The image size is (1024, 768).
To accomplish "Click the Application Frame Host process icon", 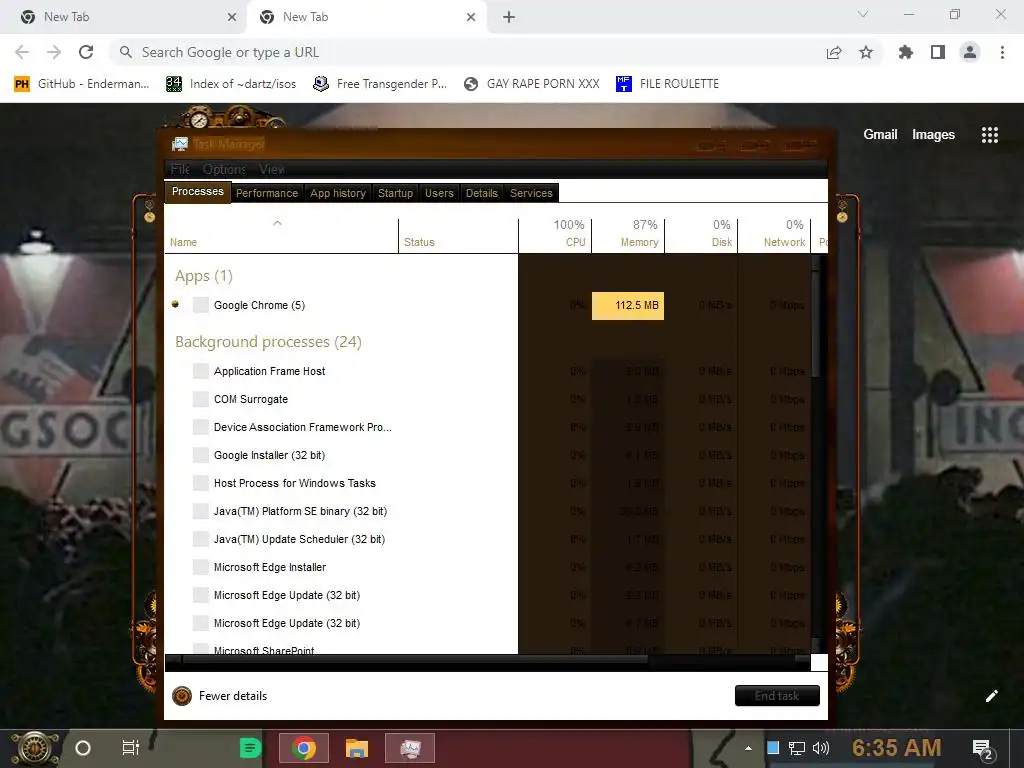I will click(x=200, y=371).
